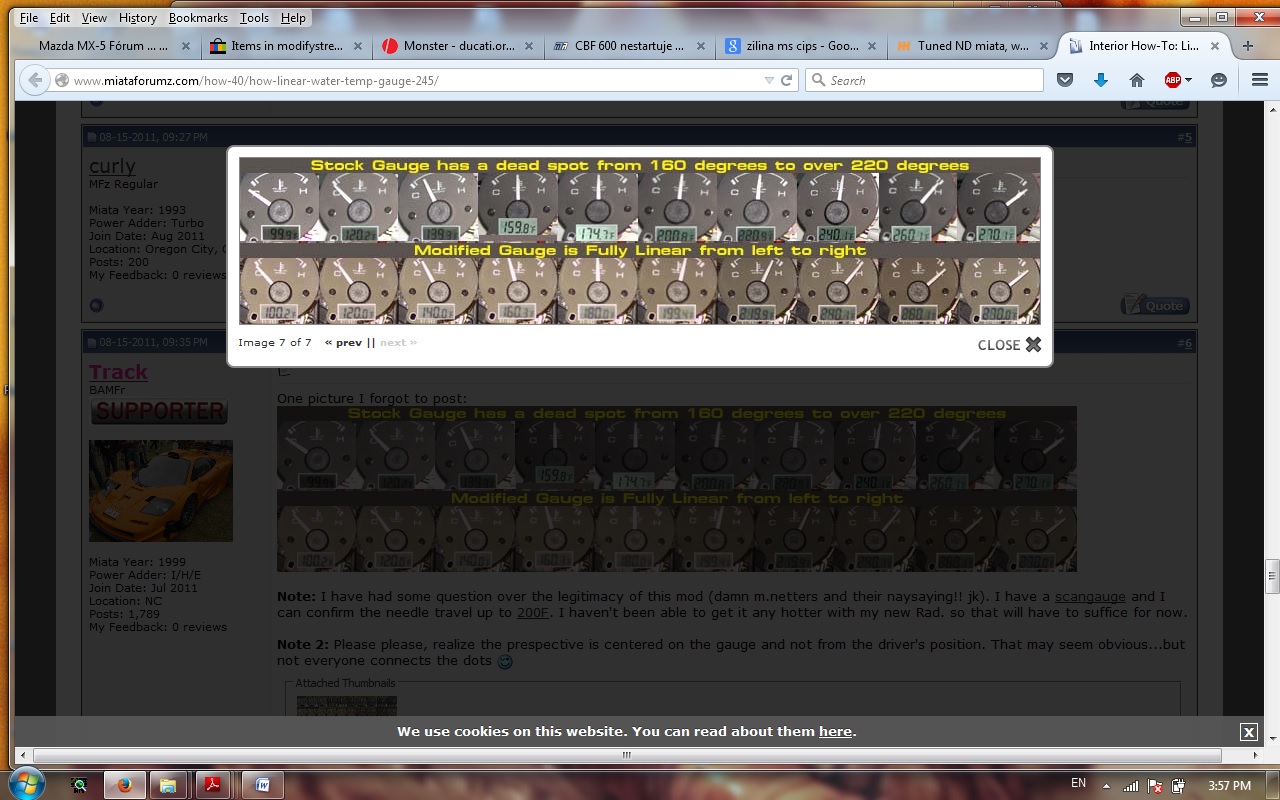
Task: Switch to the CBF 600 nestartuje tab
Action: [x=628, y=46]
